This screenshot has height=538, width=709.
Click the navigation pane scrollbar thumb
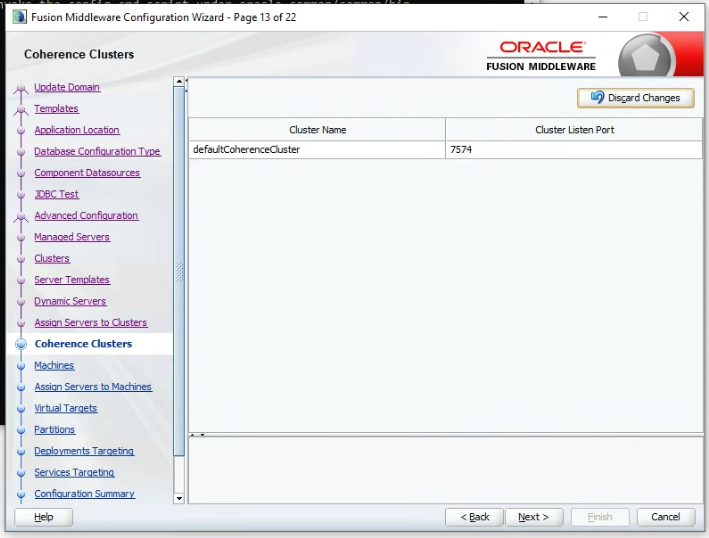(179, 271)
